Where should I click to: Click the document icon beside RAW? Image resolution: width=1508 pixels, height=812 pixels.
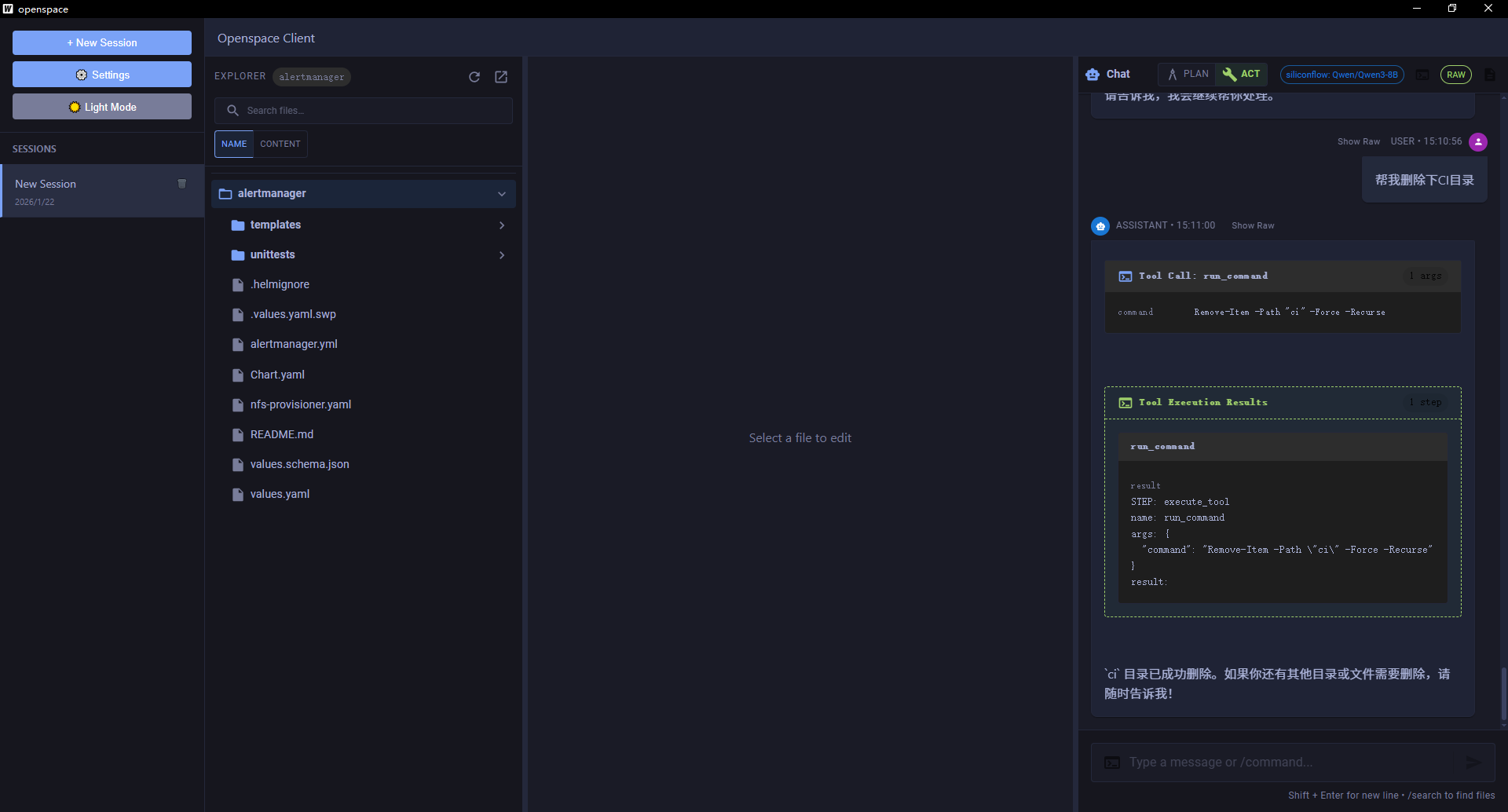(1490, 75)
